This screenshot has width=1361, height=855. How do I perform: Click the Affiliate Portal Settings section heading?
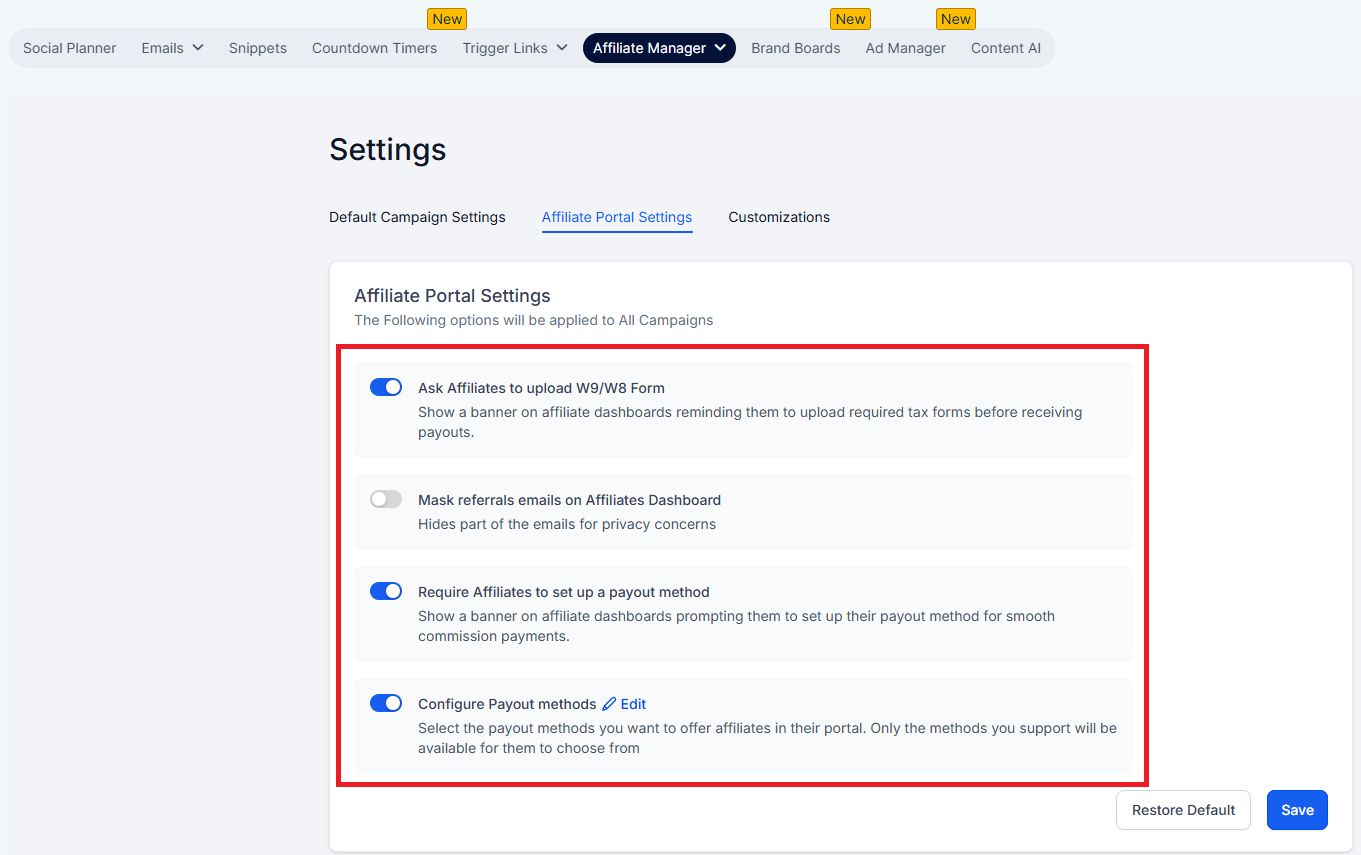452,296
